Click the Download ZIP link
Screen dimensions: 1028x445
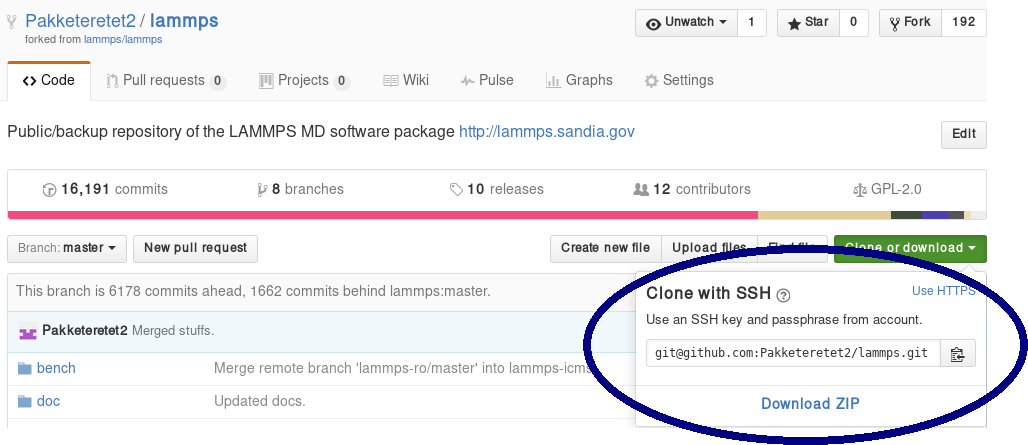810,404
